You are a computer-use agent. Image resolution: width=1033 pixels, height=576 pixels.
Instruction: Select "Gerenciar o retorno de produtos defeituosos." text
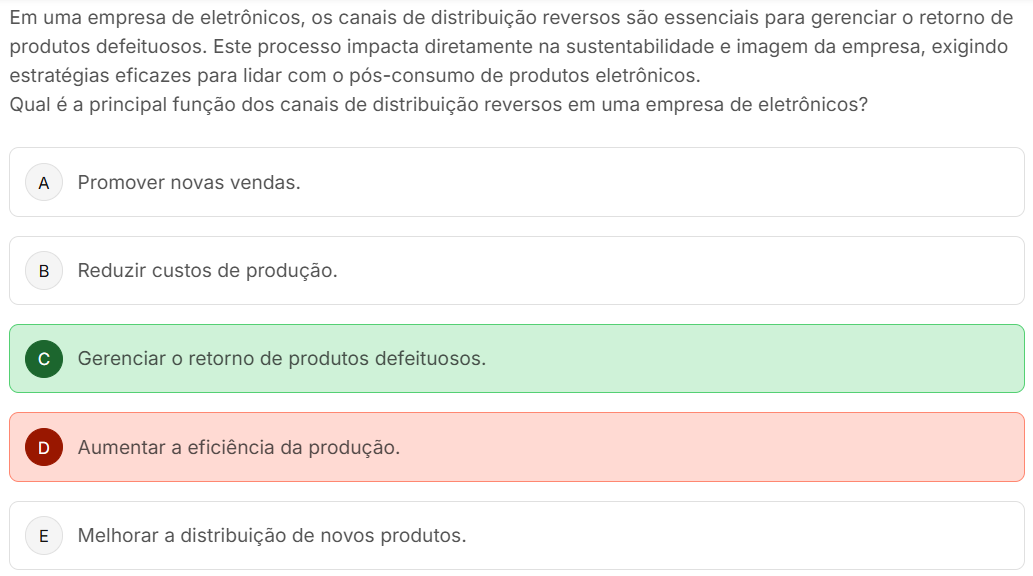281,359
